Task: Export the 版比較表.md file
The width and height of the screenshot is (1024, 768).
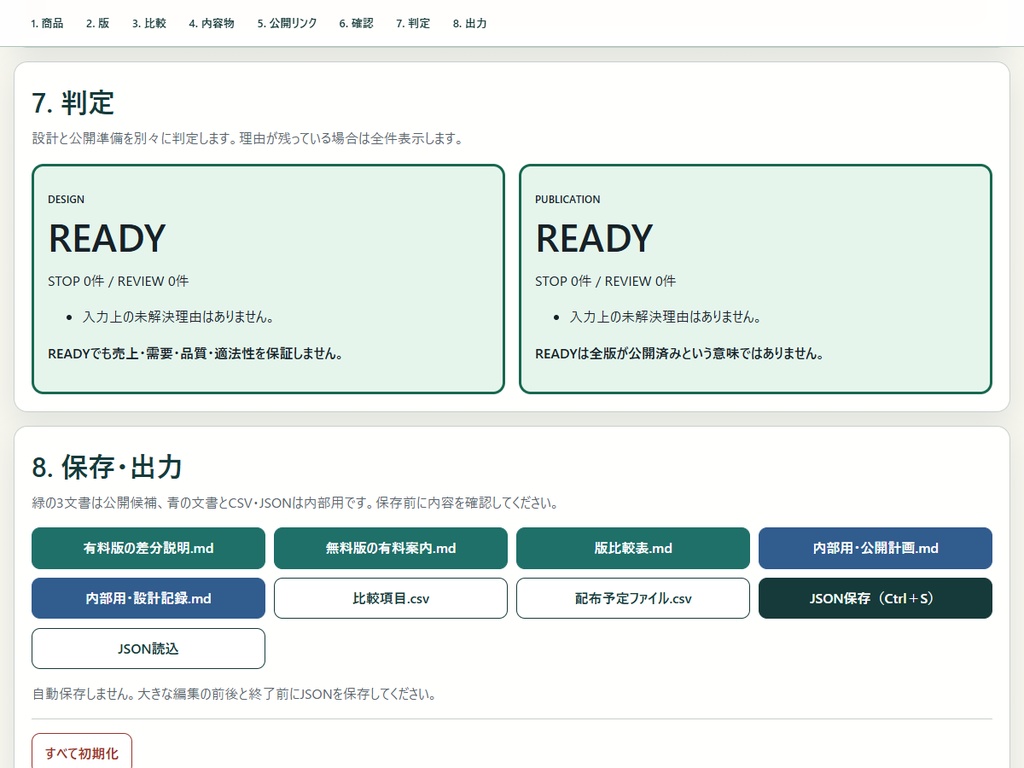Action: point(633,548)
